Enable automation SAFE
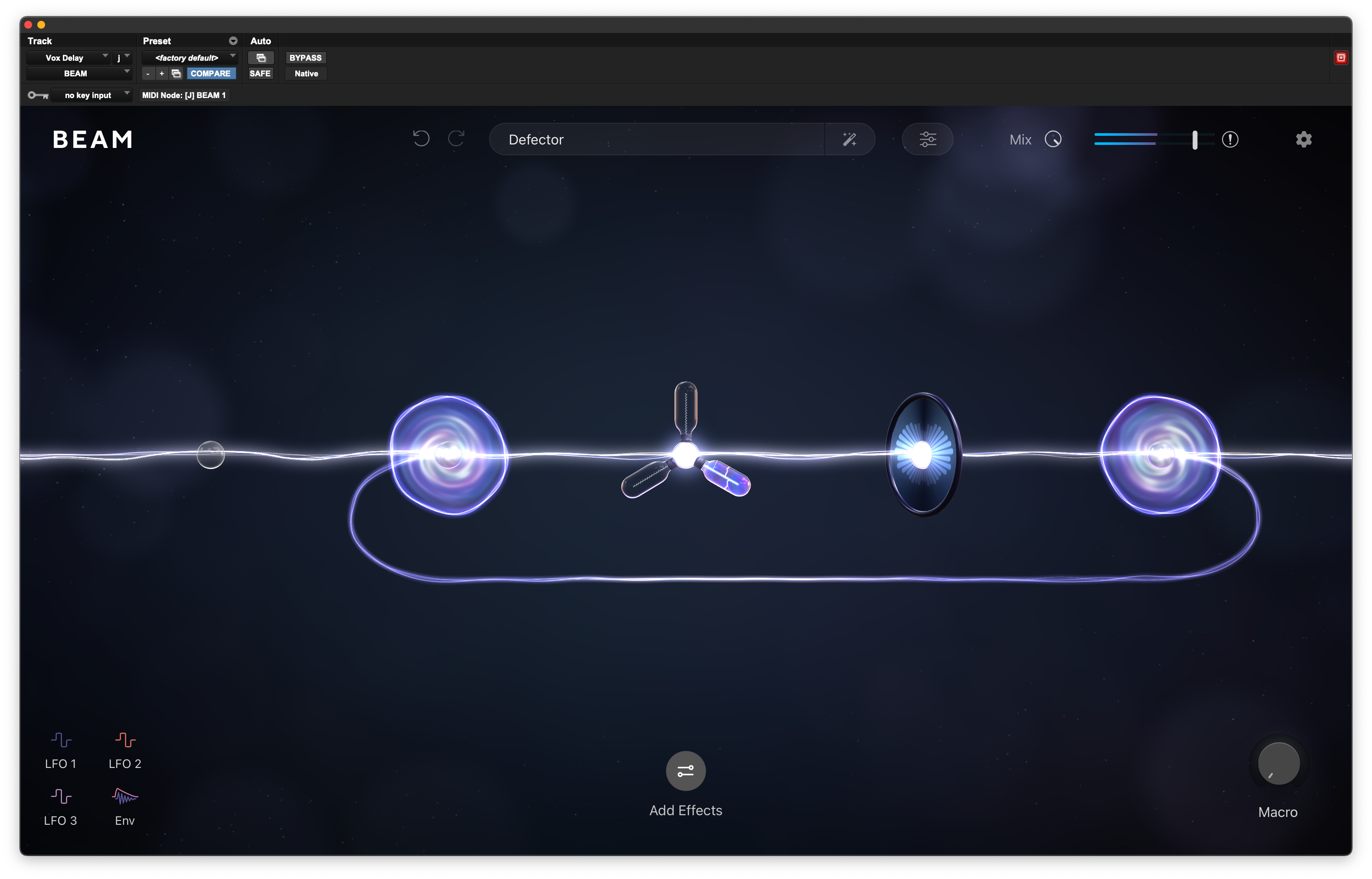This screenshot has width=1372, height=879. click(260, 74)
